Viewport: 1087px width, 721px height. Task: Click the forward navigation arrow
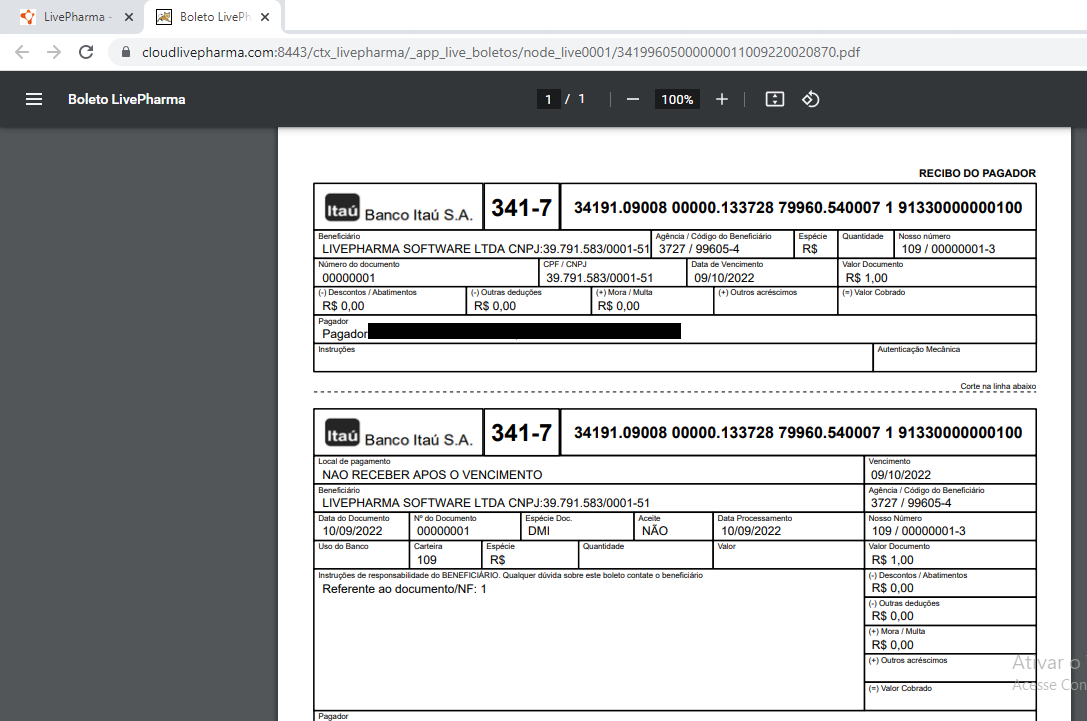(x=54, y=52)
